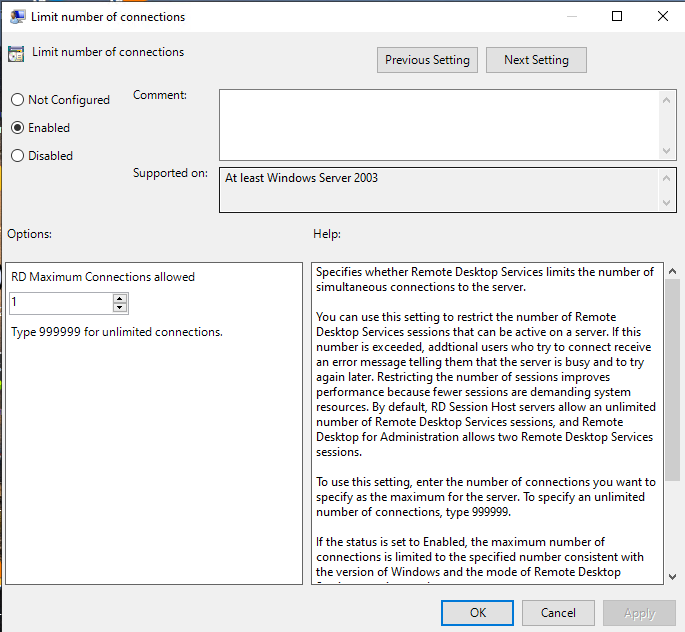Click the RD Maximum Connections number field
Viewport: 685px width, 632px height.
point(60,303)
